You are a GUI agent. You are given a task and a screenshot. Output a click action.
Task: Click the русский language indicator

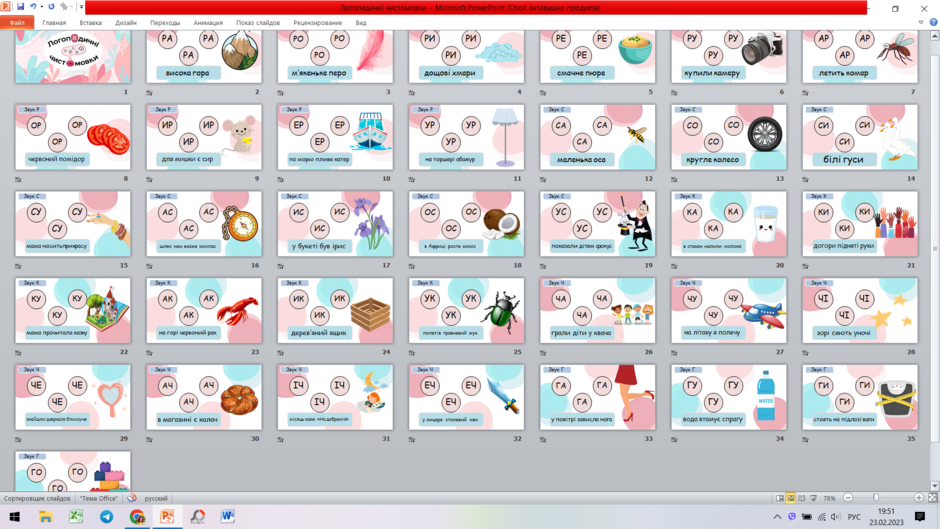[x=156, y=498]
